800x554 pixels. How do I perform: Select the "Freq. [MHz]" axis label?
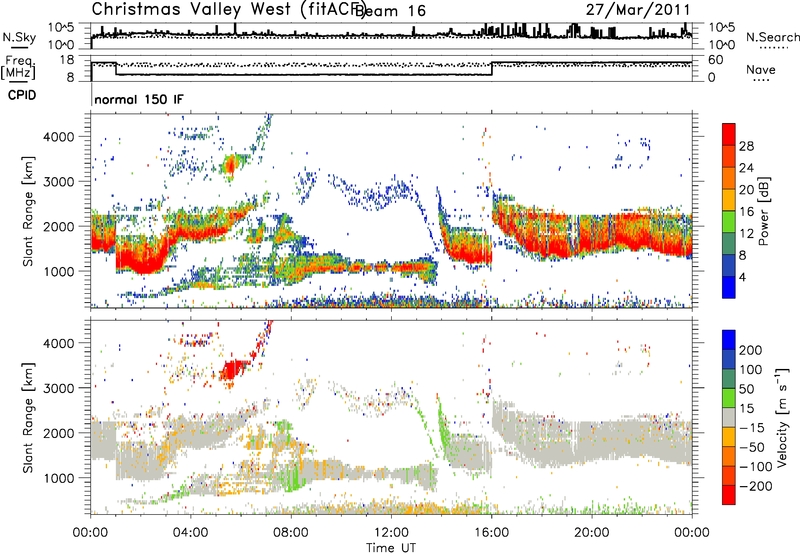pyautogui.click(x=19, y=67)
